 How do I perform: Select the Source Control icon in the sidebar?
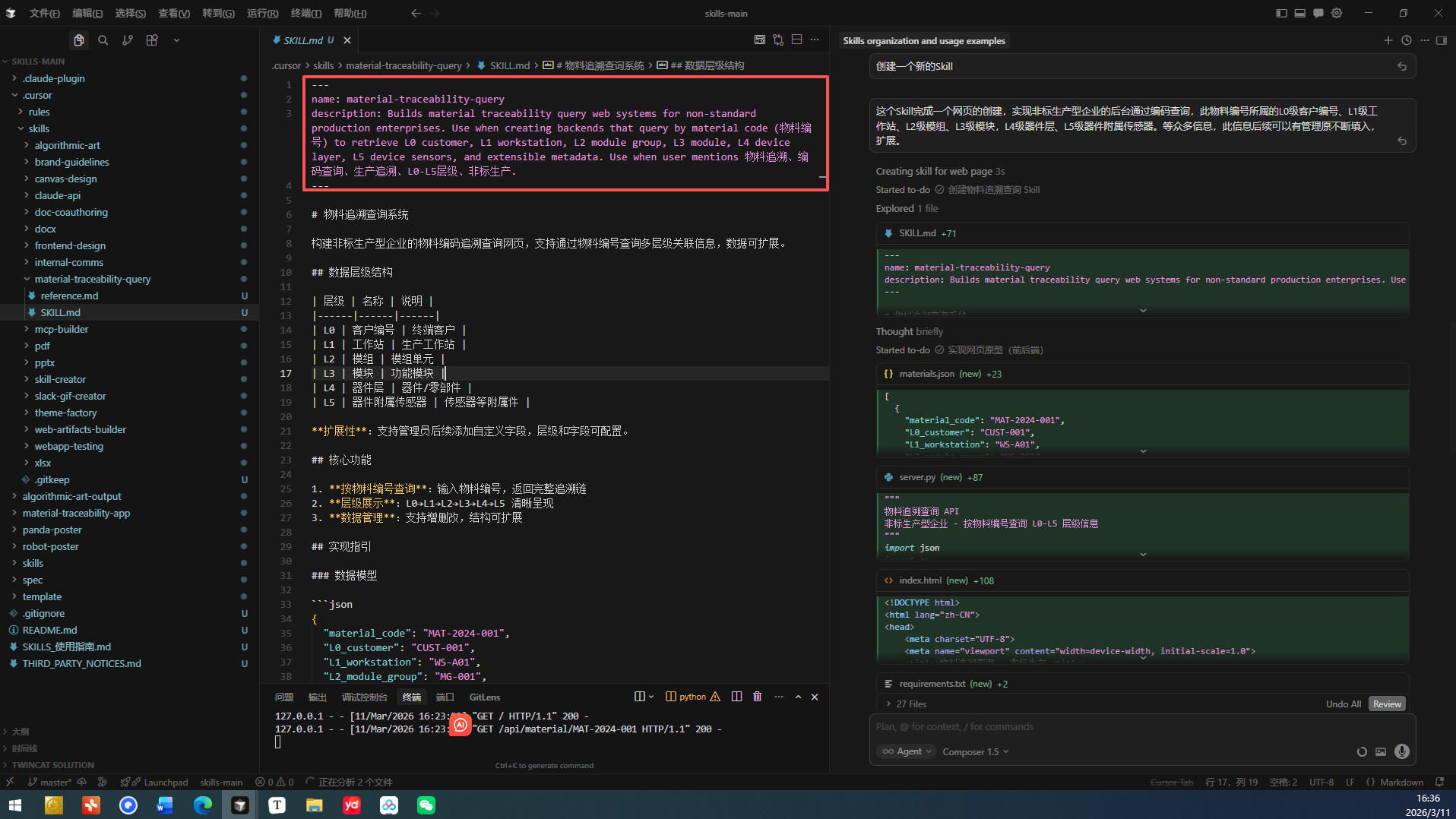coord(128,40)
